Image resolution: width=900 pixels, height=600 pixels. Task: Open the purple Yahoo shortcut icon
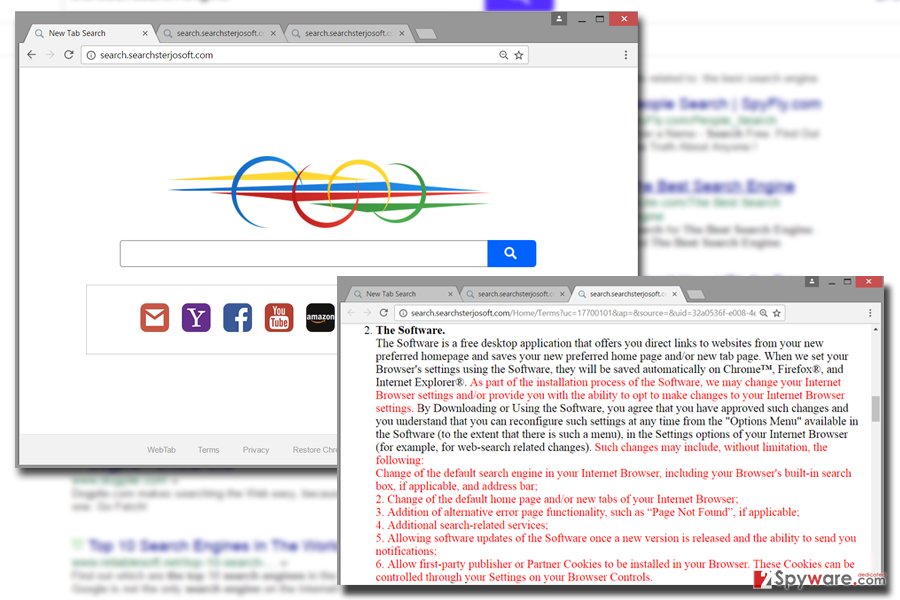point(196,318)
